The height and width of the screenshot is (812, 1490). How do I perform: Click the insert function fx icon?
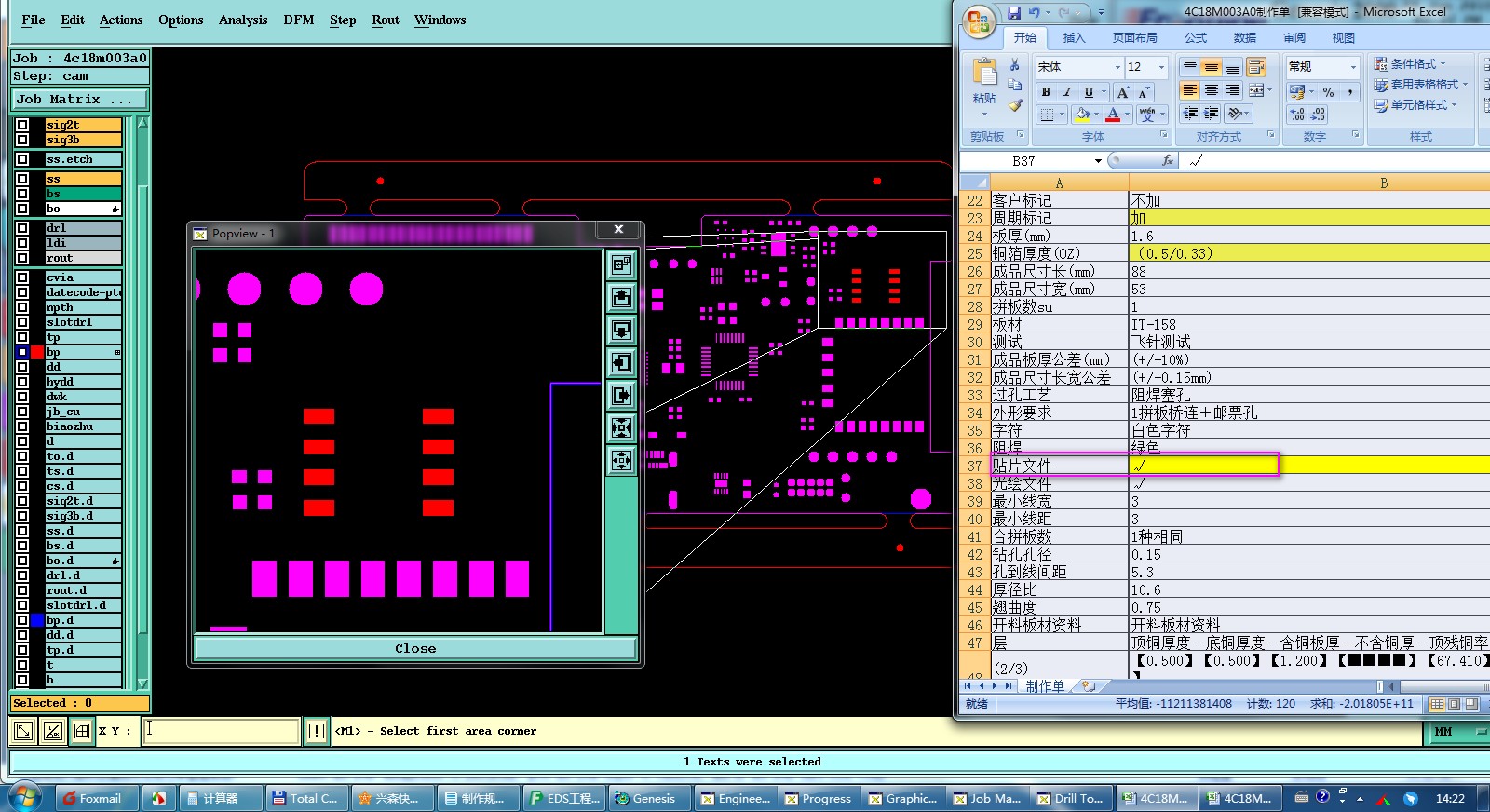point(1168,160)
